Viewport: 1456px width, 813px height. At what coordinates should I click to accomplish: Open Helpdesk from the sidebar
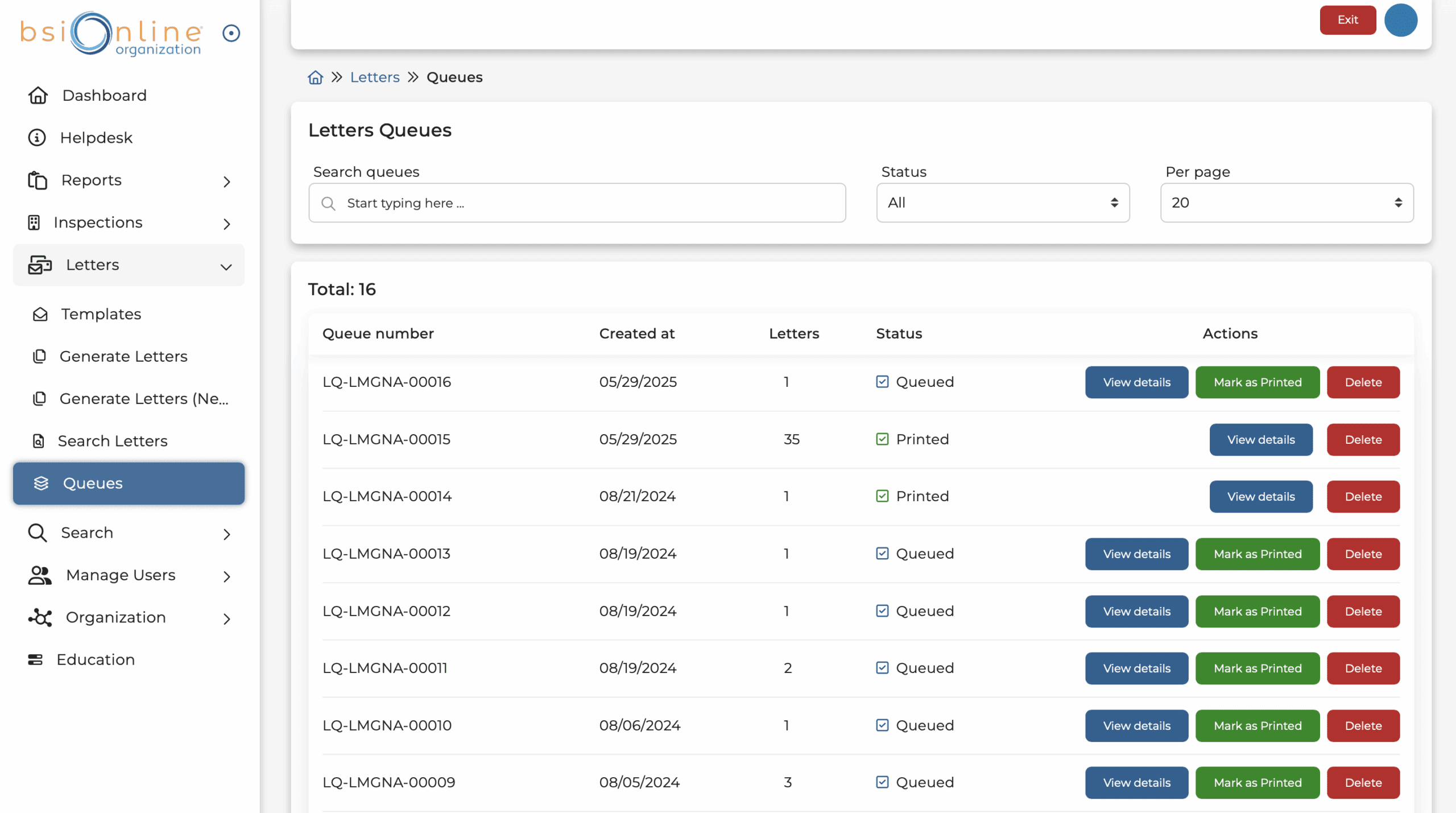(129, 138)
